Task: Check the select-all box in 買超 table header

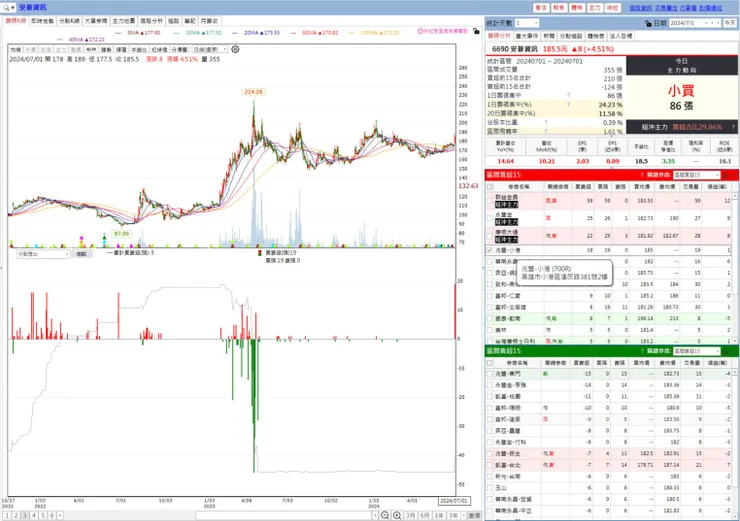Action: pos(490,187)
